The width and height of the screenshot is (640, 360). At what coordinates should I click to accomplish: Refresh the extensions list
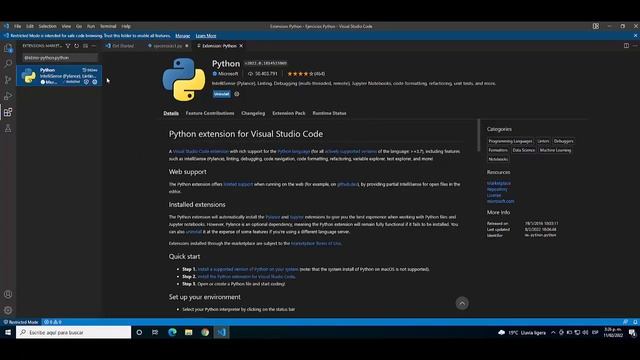click(76, 46)
